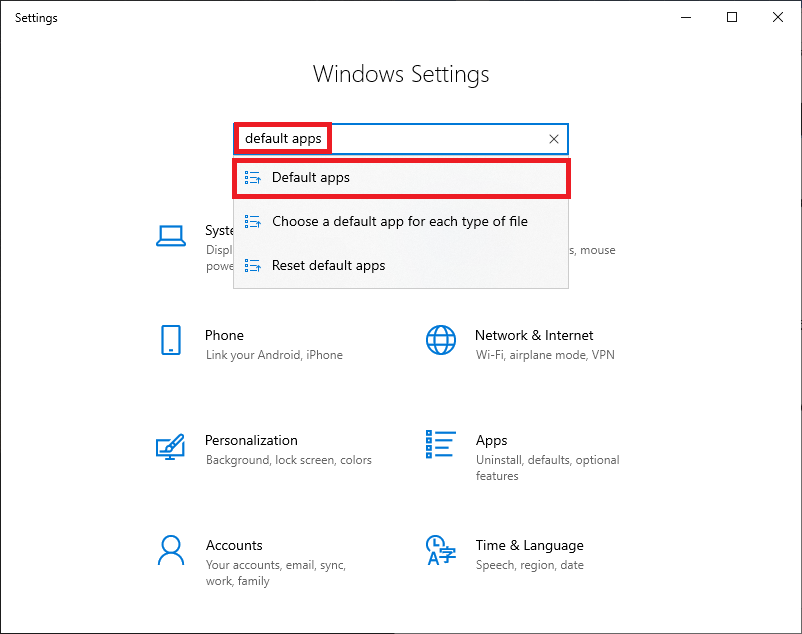Click the Apps list icon

440,444
